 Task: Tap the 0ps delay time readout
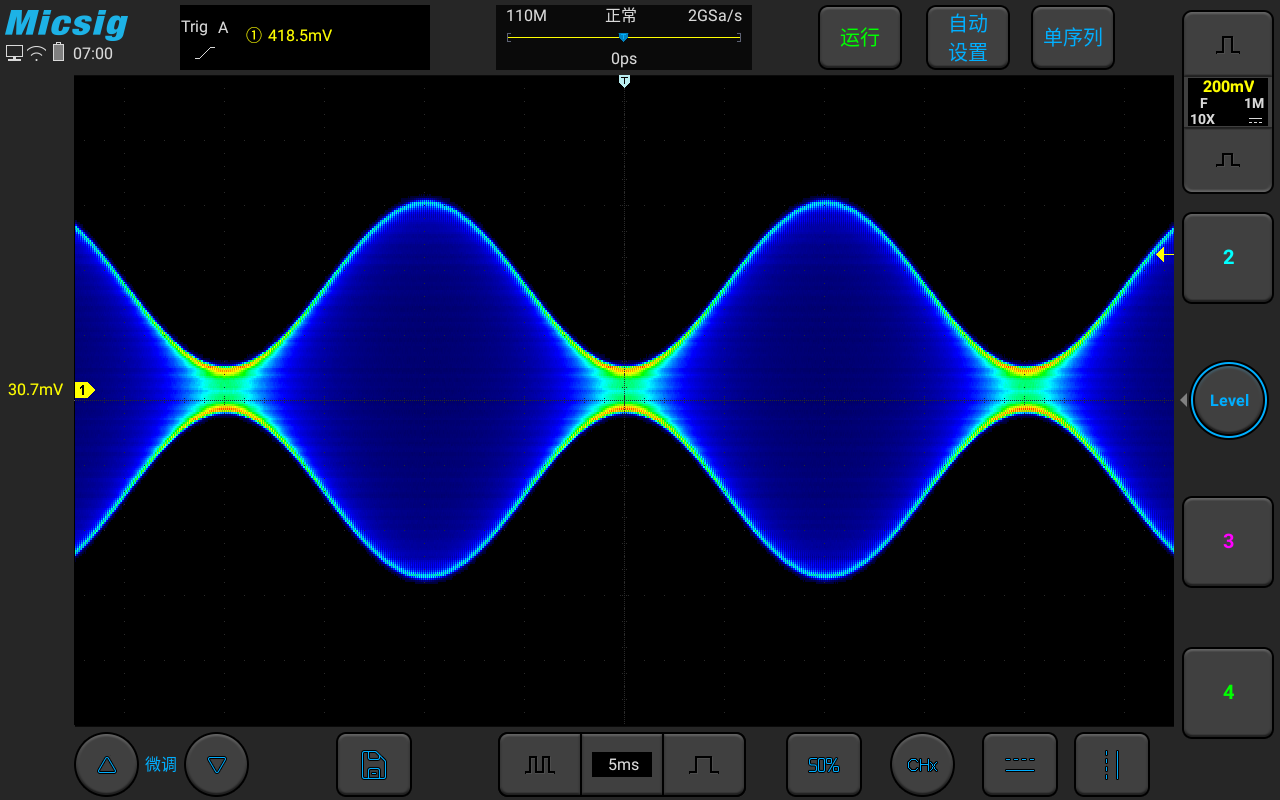coord(624,59)
